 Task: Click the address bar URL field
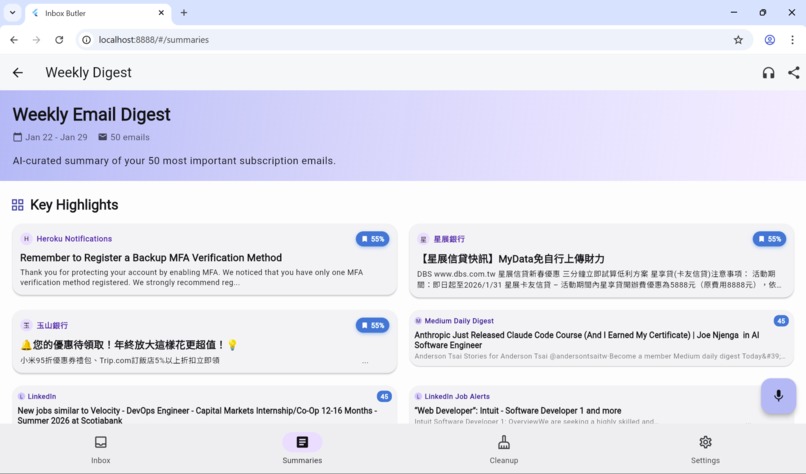[x=414, y=40]
